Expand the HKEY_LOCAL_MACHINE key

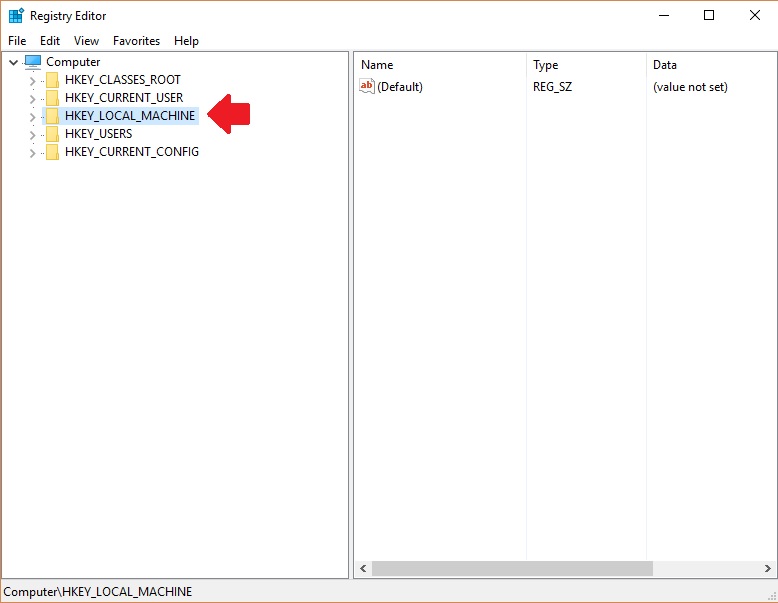[32, 117]
